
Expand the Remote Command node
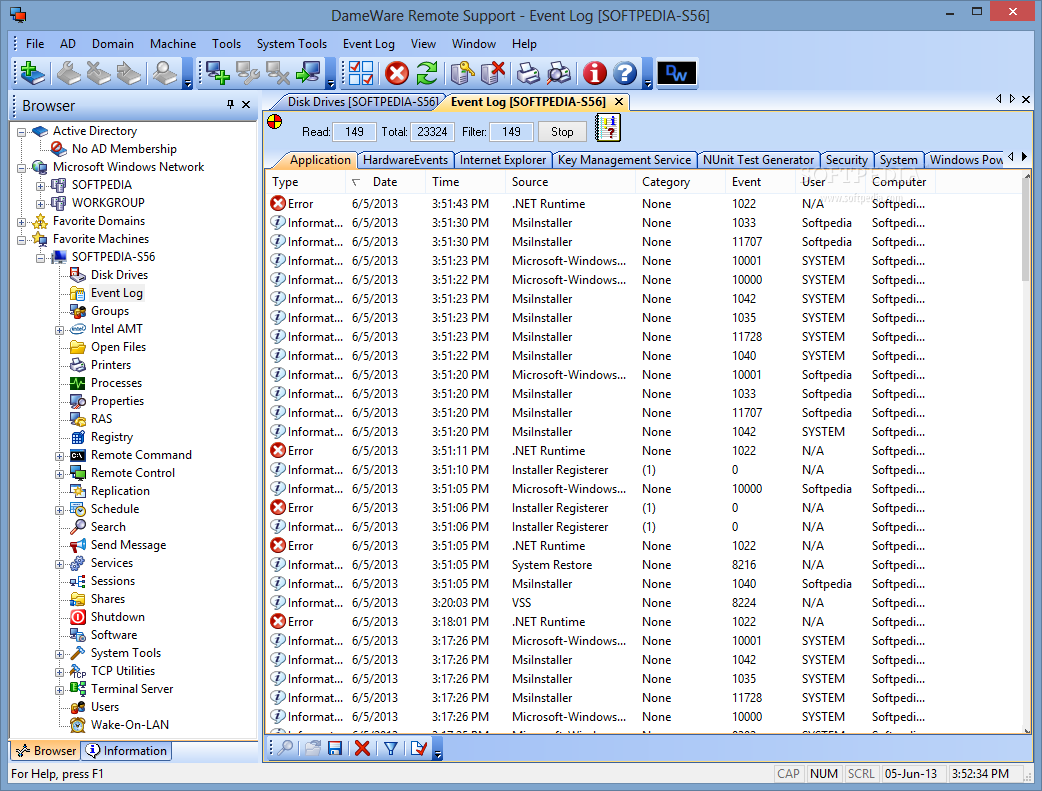(59, 456)
